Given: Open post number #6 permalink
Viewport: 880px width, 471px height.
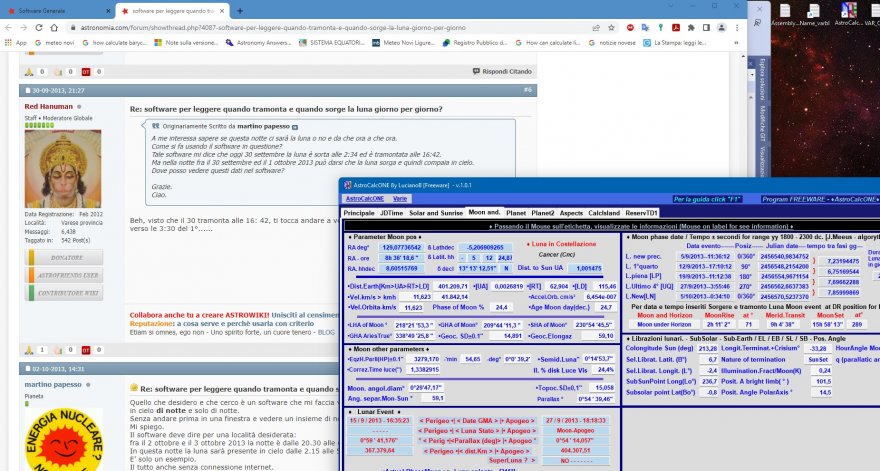Looking at the screenshot, I should coord(528,90).
